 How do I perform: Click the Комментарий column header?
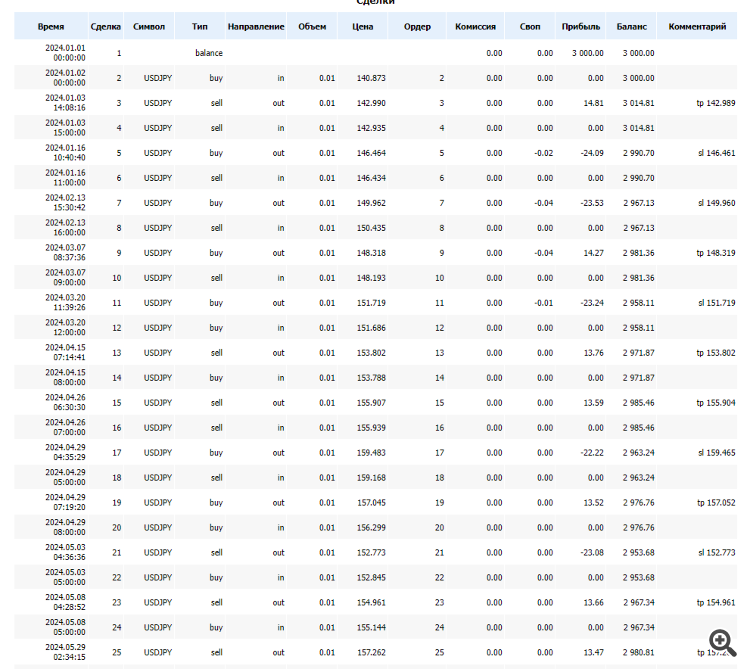point(697,27)
